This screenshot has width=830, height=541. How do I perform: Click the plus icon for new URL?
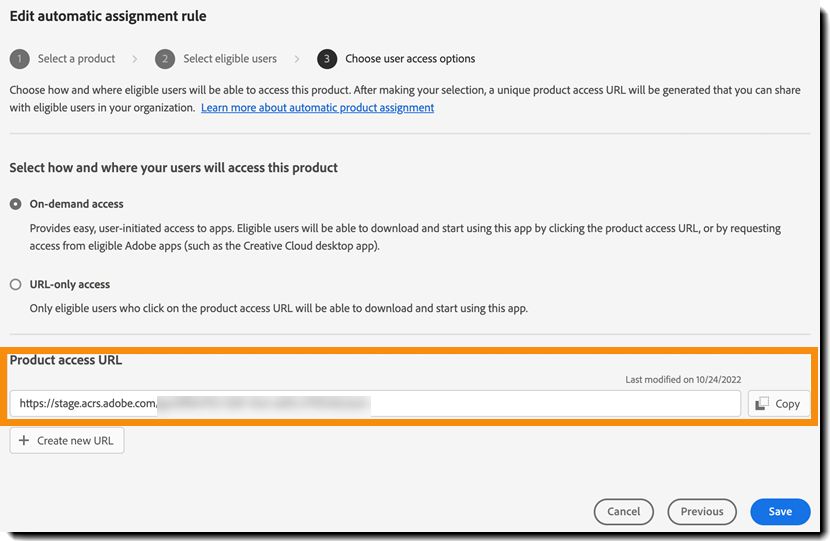point(24,440)
